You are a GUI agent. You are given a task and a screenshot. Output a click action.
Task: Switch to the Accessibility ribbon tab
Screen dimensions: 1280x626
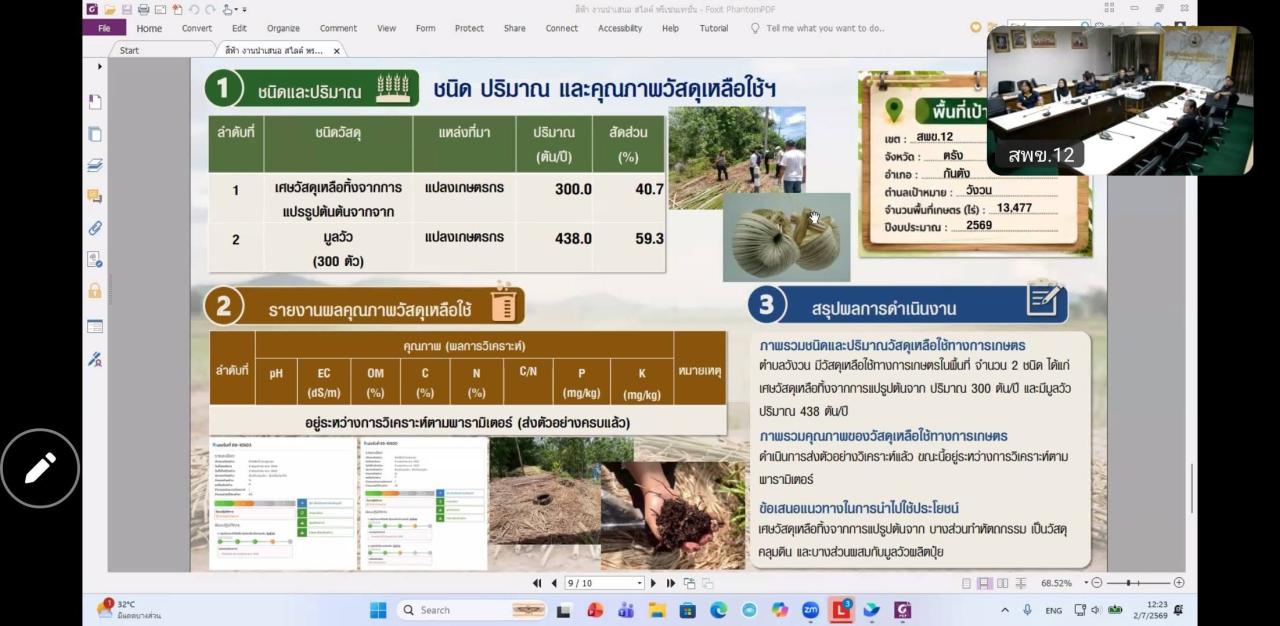[620, 28]
